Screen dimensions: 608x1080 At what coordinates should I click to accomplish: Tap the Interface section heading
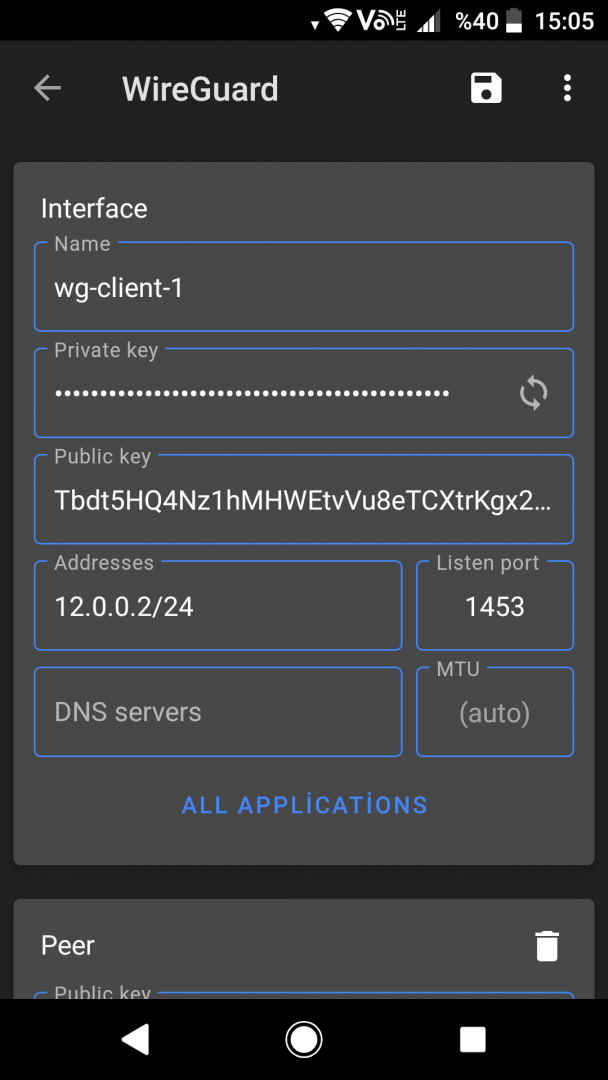[94, 208]
